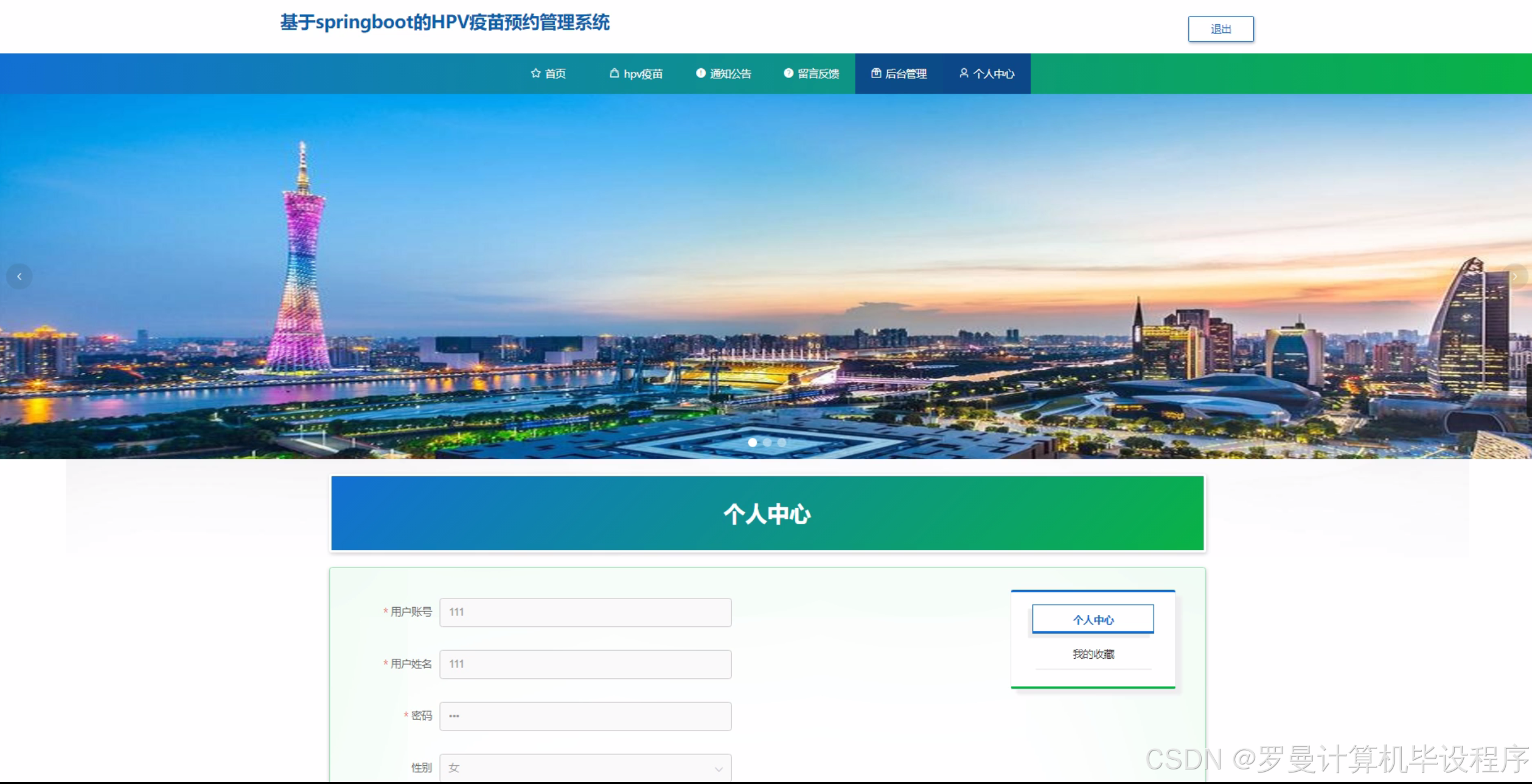
Task: Open 我的收藏 in the side panel
Action: click(x=1093, y=654)
